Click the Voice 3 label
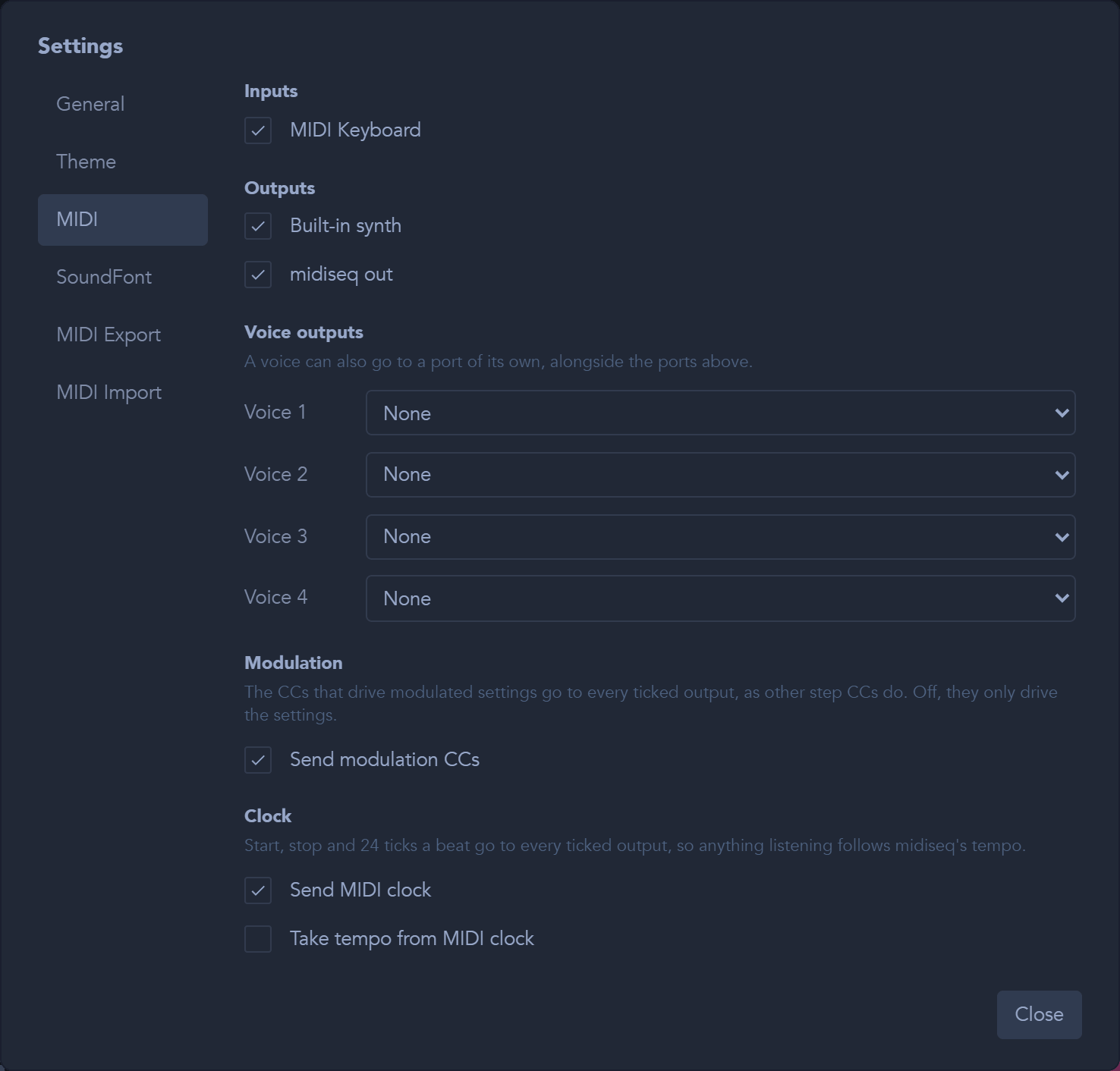Viewport: 1120px width, 1071px height. click(276, 537)
